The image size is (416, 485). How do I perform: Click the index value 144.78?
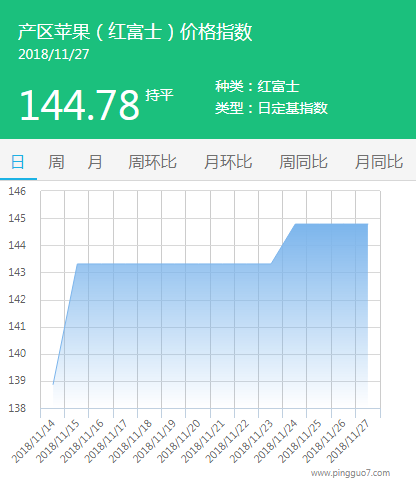79,105
